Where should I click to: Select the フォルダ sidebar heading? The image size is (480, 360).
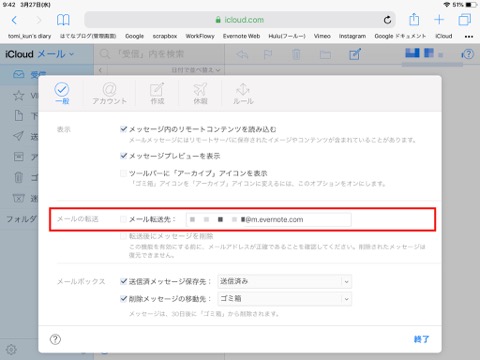(x=21, y=219)
